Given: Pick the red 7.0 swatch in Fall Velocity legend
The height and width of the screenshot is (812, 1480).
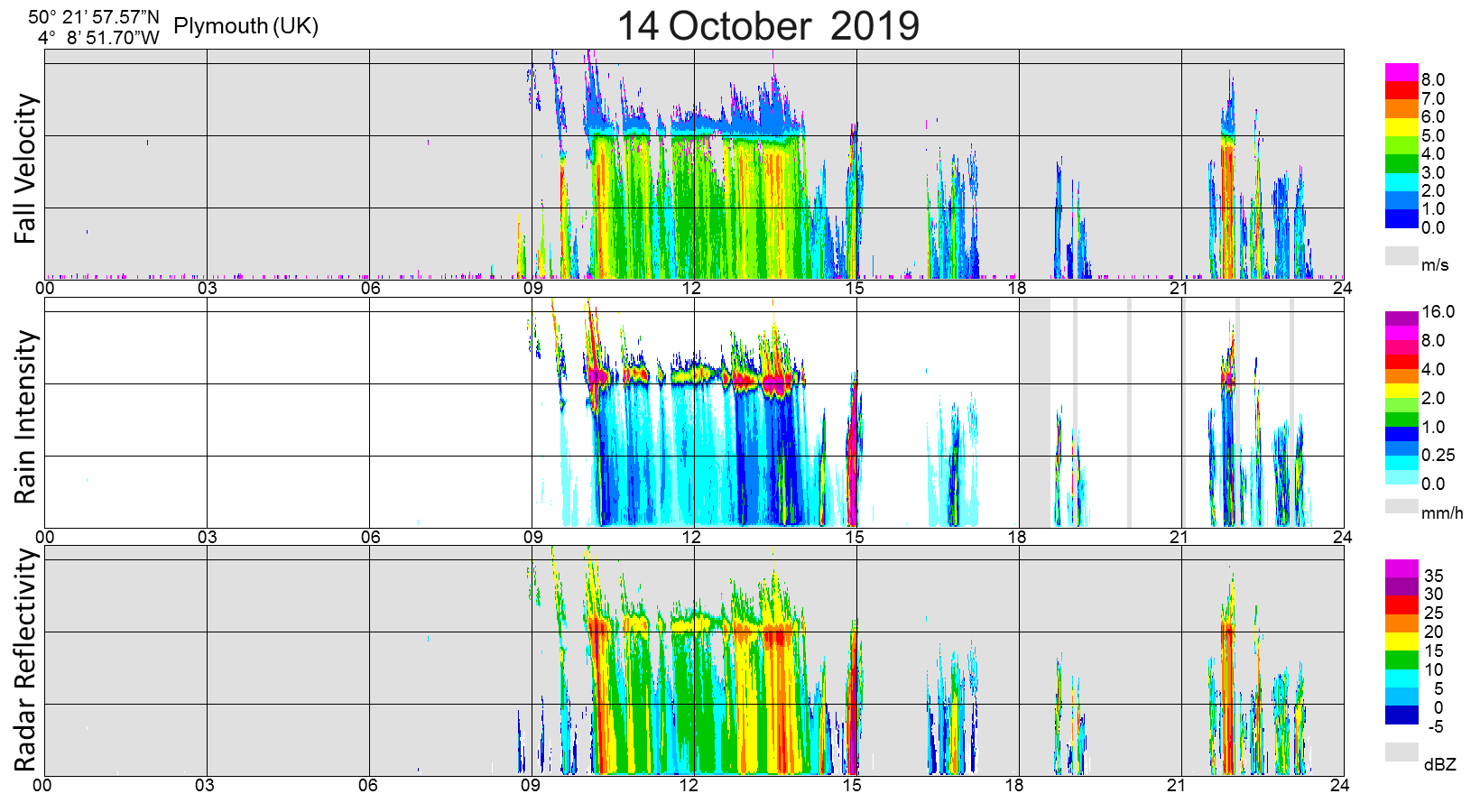Looking at the screenshot, I should point(1401,90).
